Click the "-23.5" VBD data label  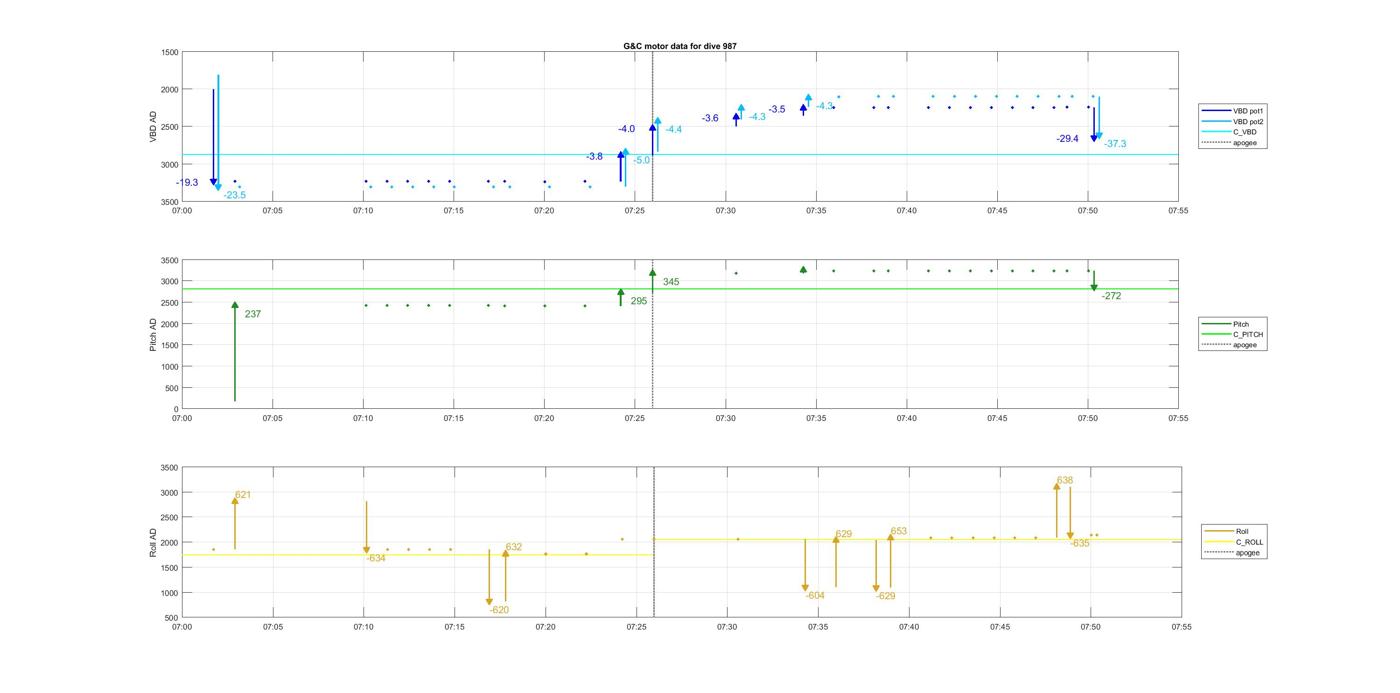pos(234,195)
